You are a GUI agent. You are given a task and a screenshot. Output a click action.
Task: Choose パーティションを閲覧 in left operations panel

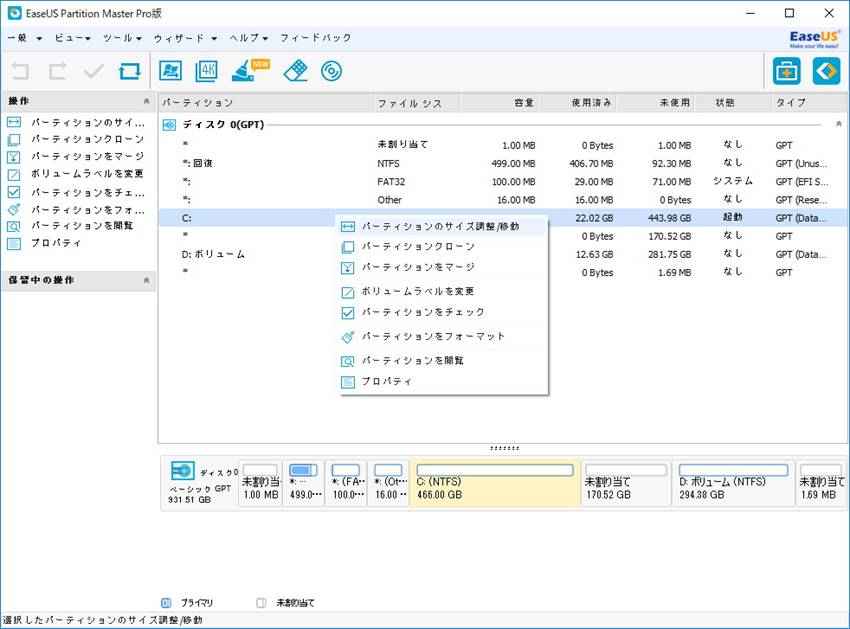(x=70, y=226)
